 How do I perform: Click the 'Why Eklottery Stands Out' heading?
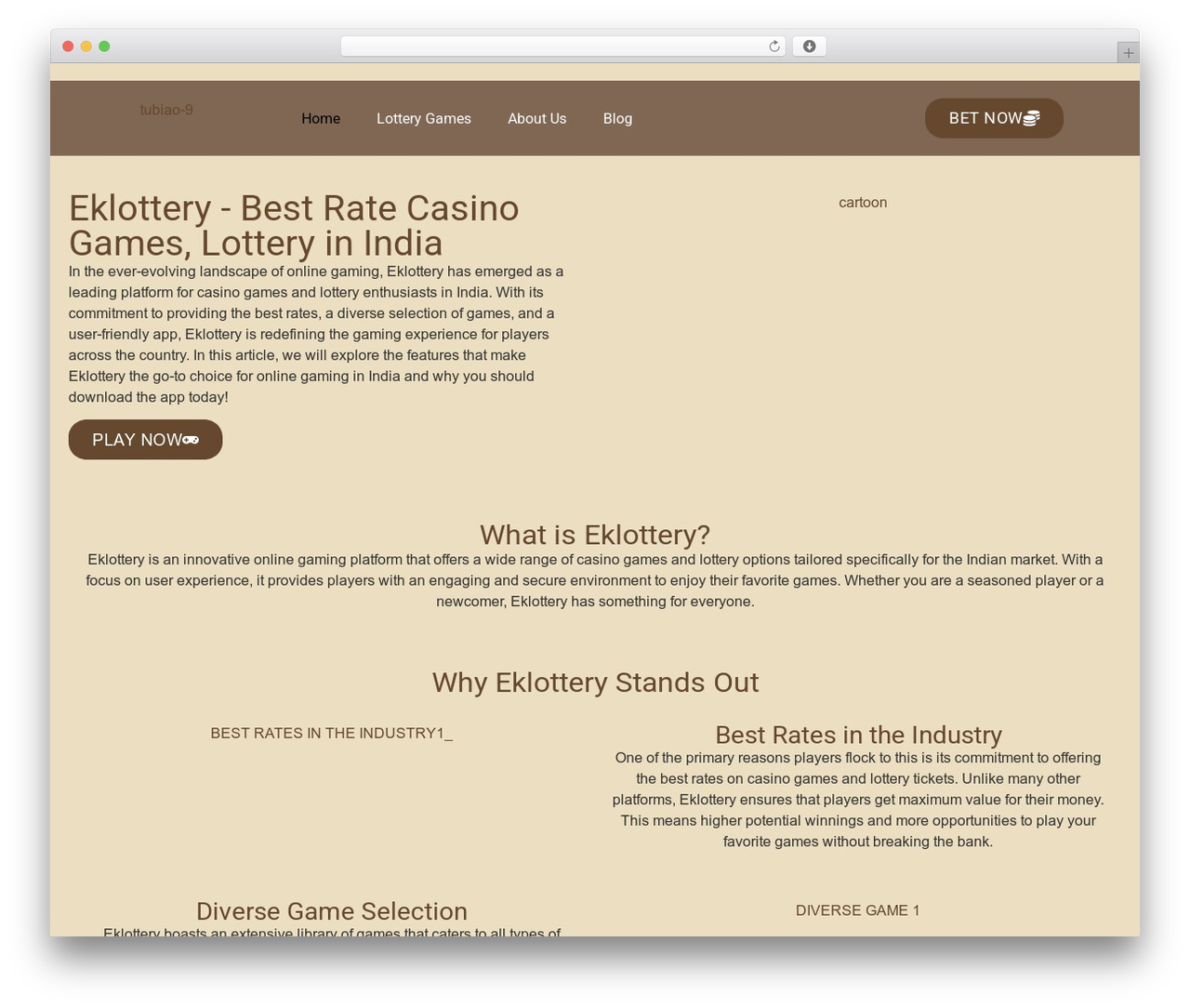click(x=595, y=683)
